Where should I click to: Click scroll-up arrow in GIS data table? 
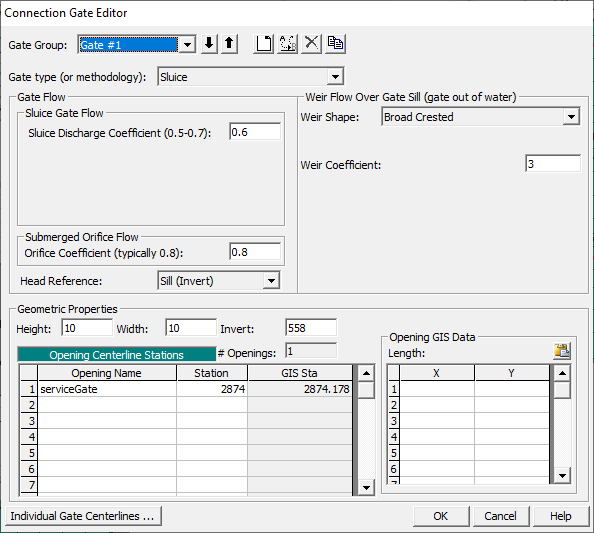coord(562,374)
